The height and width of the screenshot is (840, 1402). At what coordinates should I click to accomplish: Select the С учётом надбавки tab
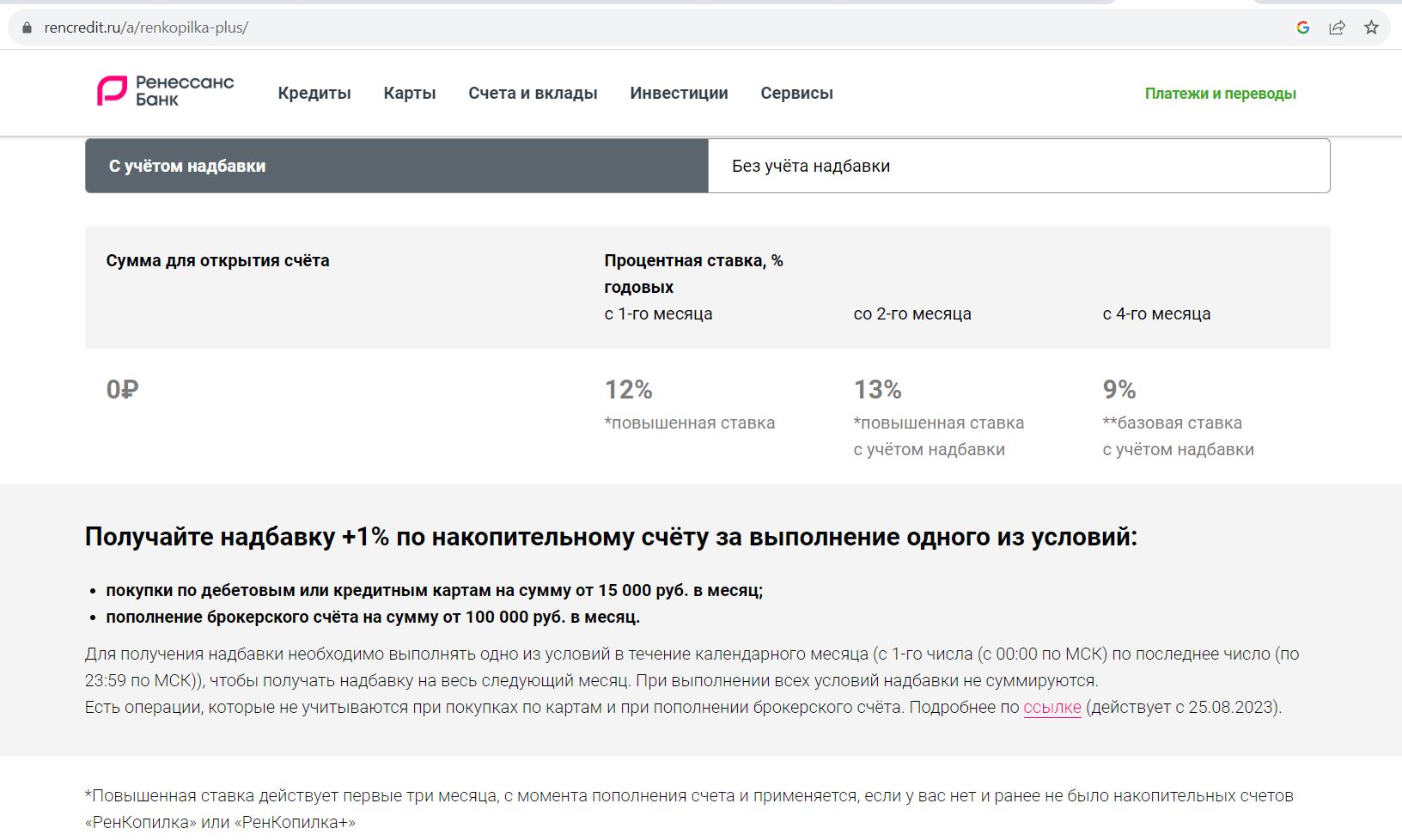click(x=397, y=166)
